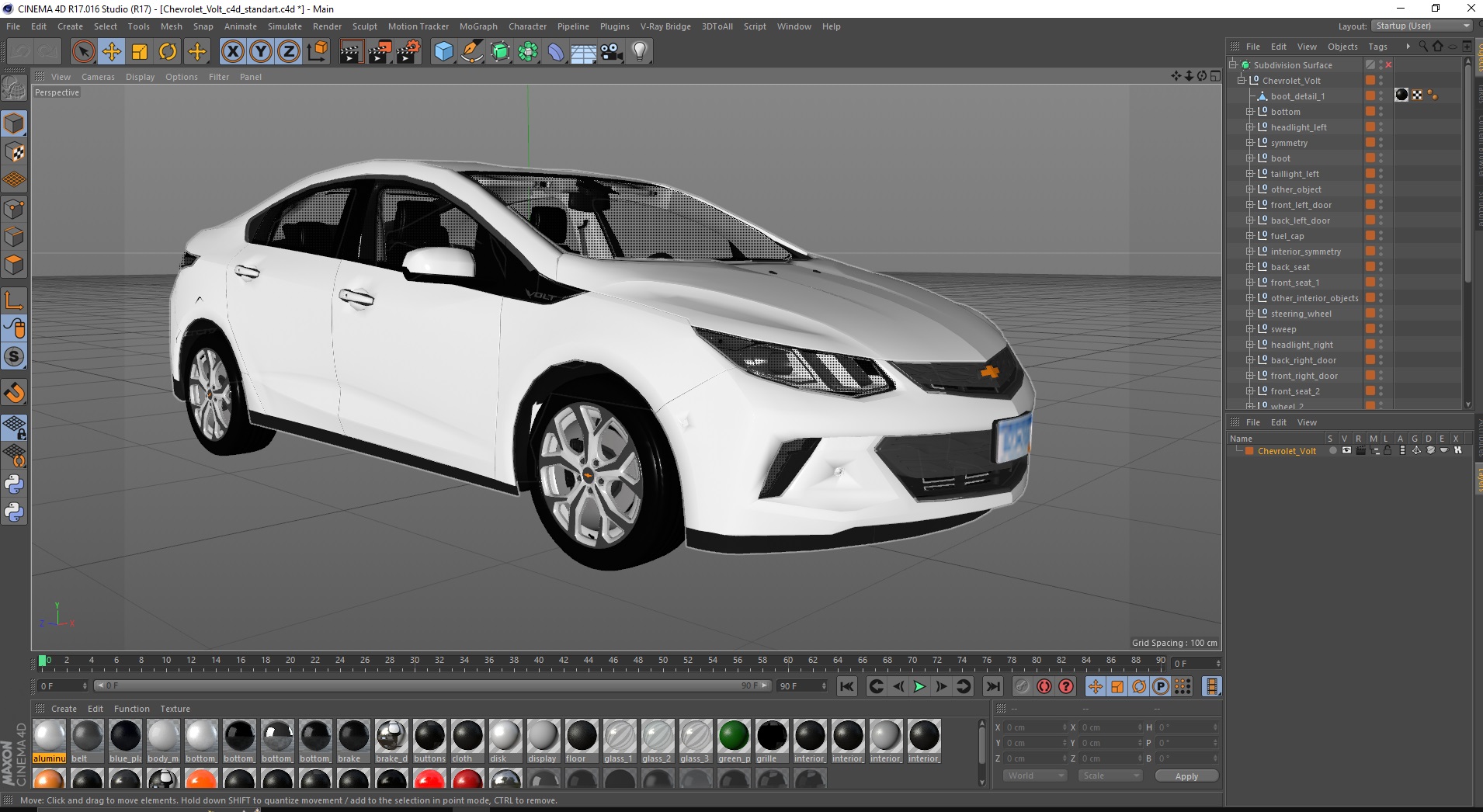Go to end of animation
Image resolution: width=1483 pixels, height=812 pixels.
(x=993, y=686)
